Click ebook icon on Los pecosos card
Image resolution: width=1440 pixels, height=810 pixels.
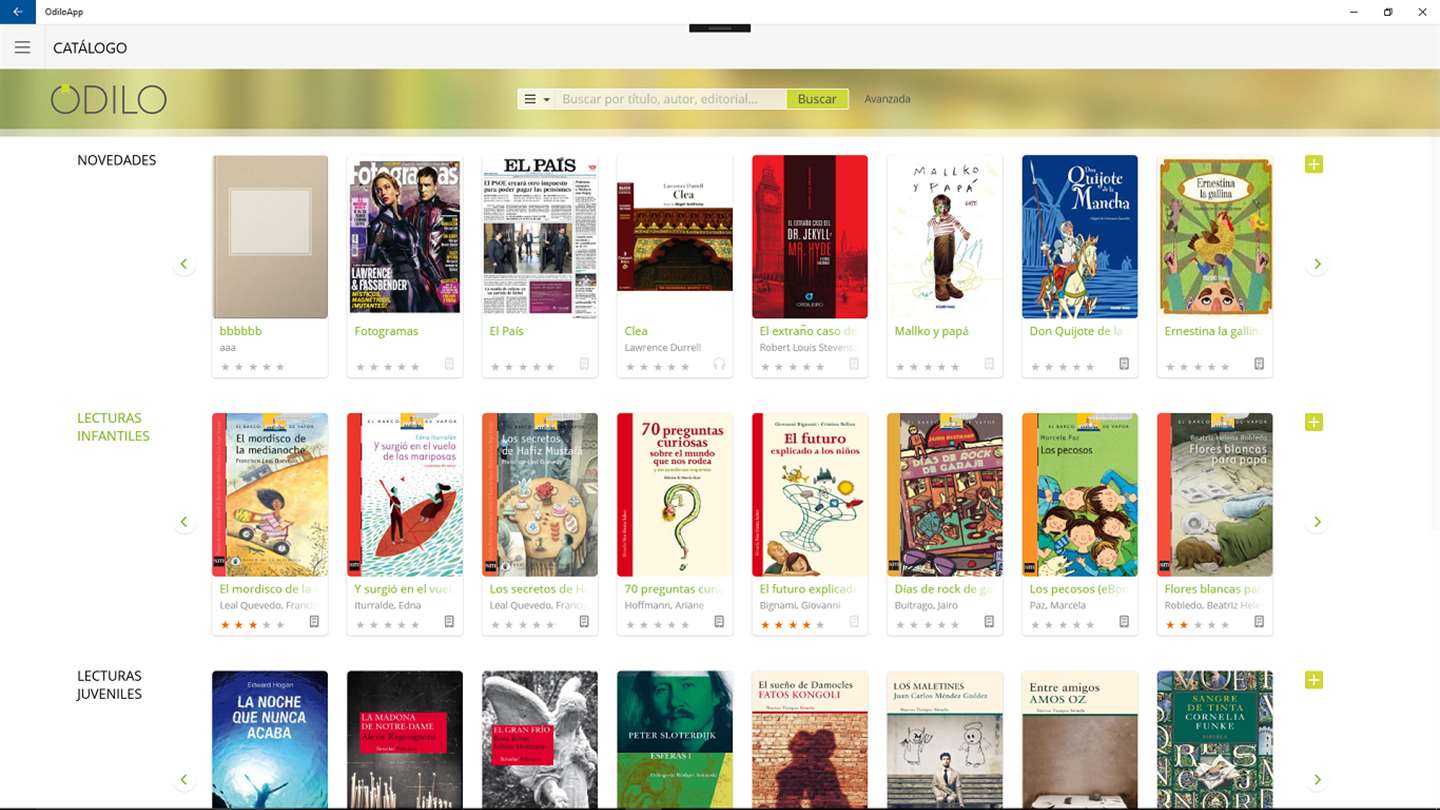(1124, 622)
